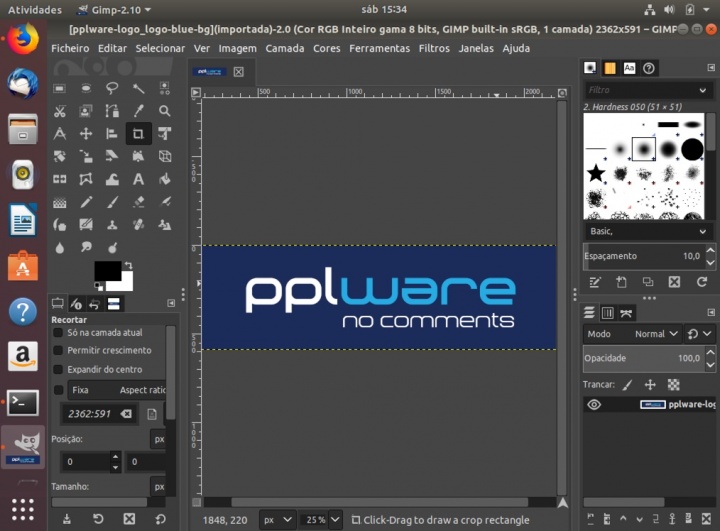720x531 pixels.
Task: Select the Text tool
Action: [x=138, y=179]
